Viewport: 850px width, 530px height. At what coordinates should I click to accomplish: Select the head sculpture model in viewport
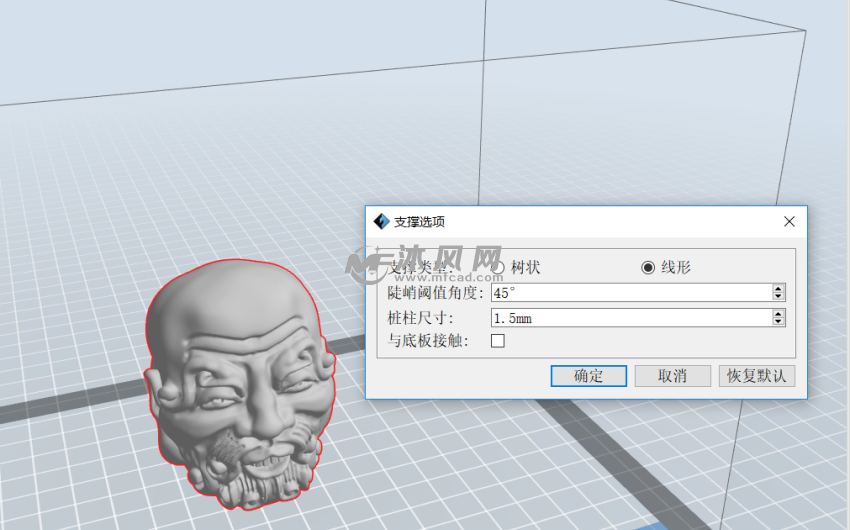tap(240, 385)
